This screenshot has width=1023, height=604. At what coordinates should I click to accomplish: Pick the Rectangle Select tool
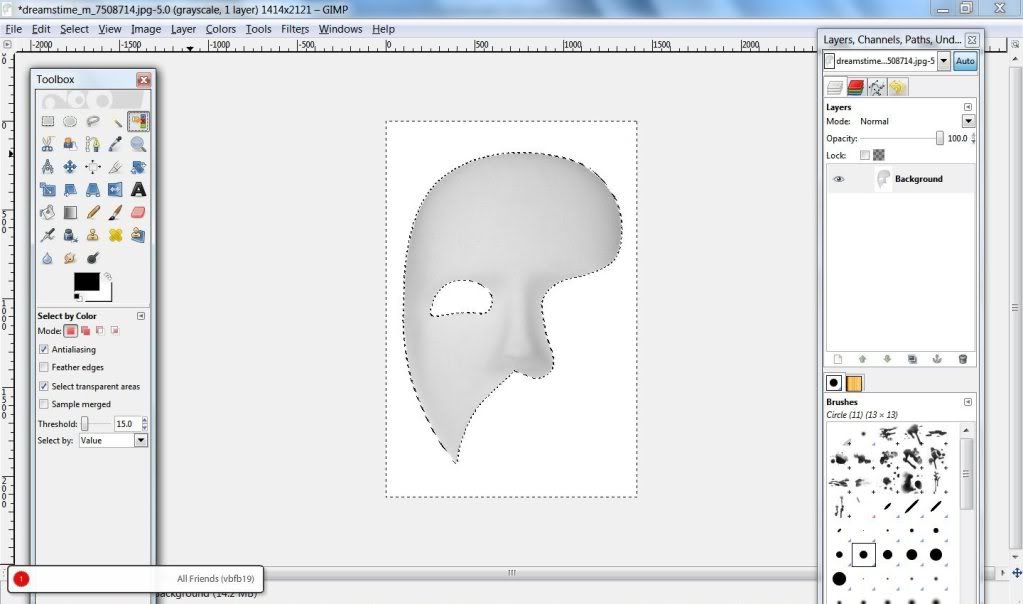[47, 121]
